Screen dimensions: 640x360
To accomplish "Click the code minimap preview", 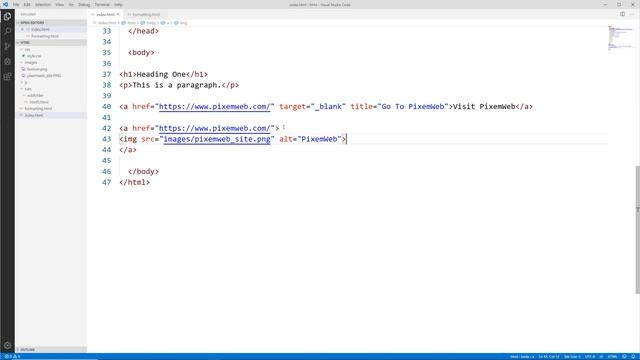I will (620, 38).
